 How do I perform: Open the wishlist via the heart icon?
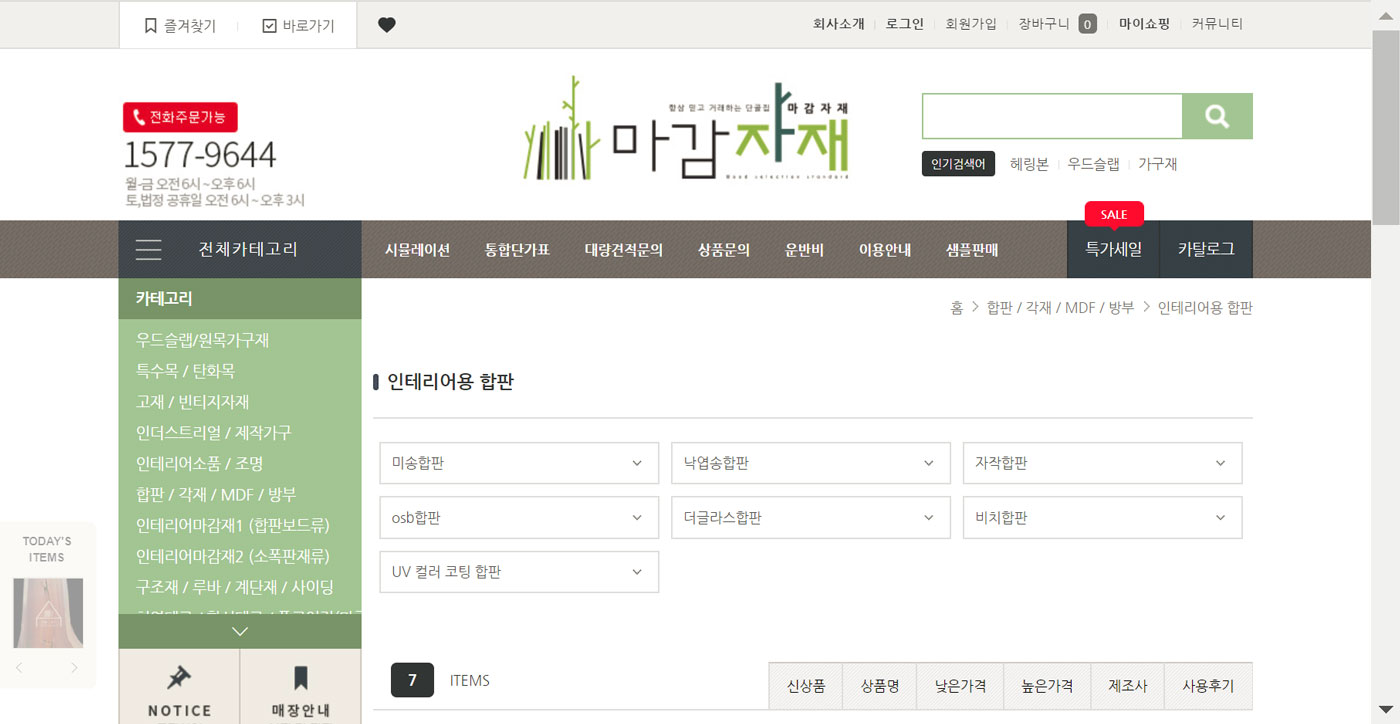point(387,24)
